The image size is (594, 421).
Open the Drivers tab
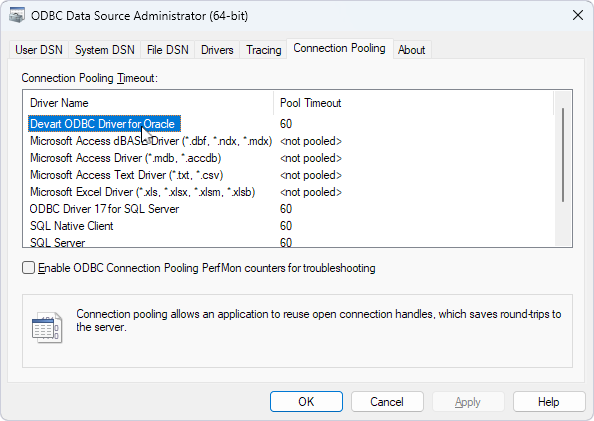217,50
